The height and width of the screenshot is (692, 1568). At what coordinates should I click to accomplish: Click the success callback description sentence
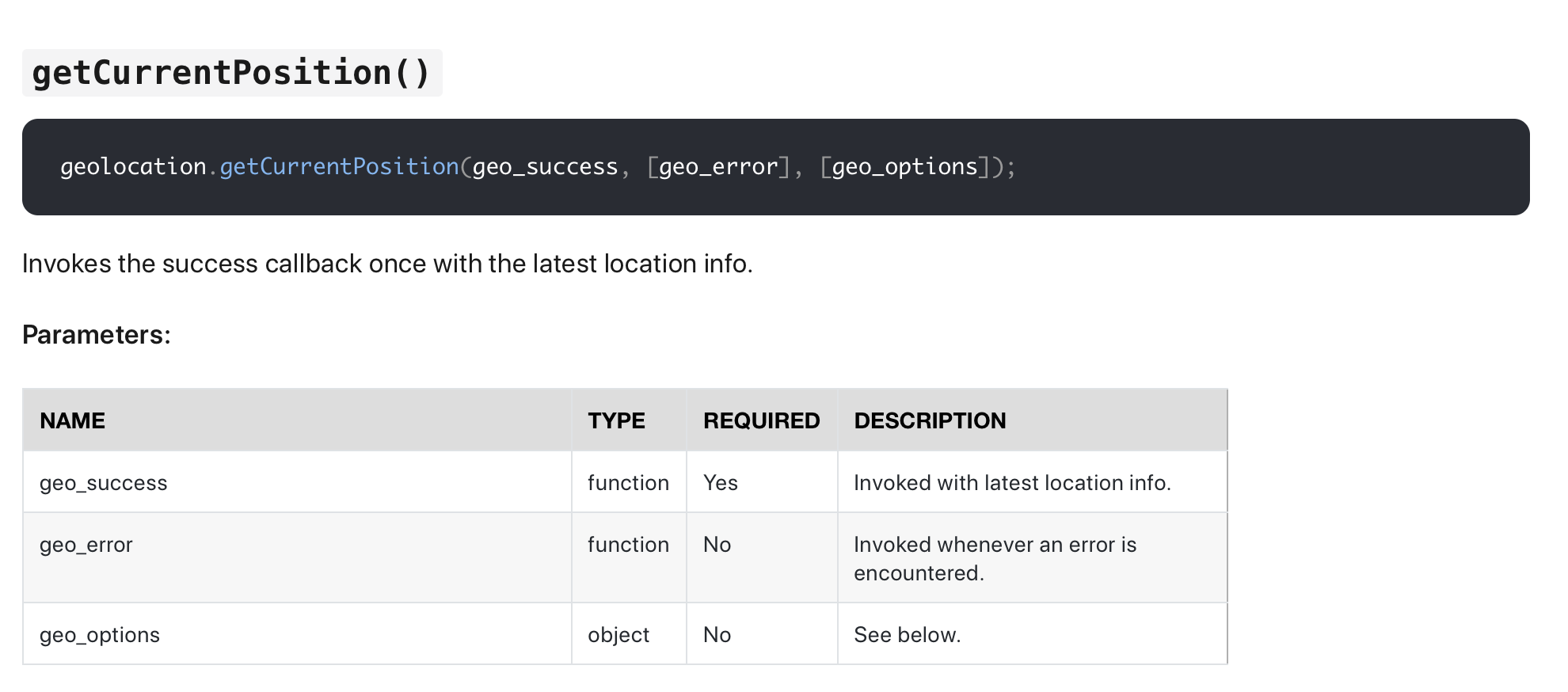point(387,264)
